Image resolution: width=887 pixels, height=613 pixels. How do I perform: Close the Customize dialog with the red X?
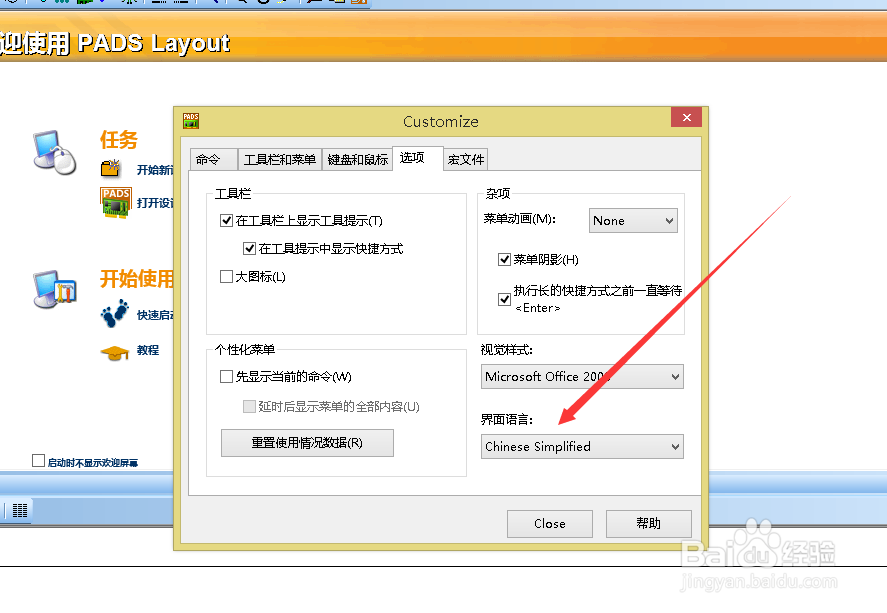(687, 118)
